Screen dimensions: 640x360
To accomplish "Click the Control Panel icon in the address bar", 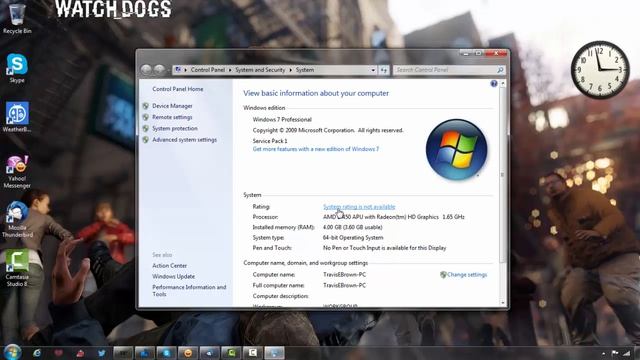I will 178,70.
